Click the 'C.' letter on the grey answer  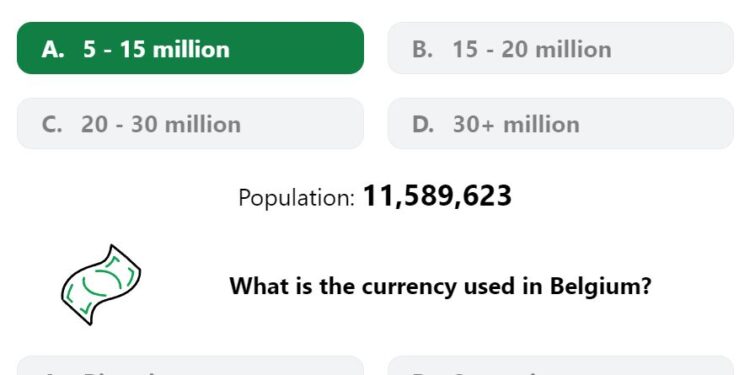coord(52,125)
